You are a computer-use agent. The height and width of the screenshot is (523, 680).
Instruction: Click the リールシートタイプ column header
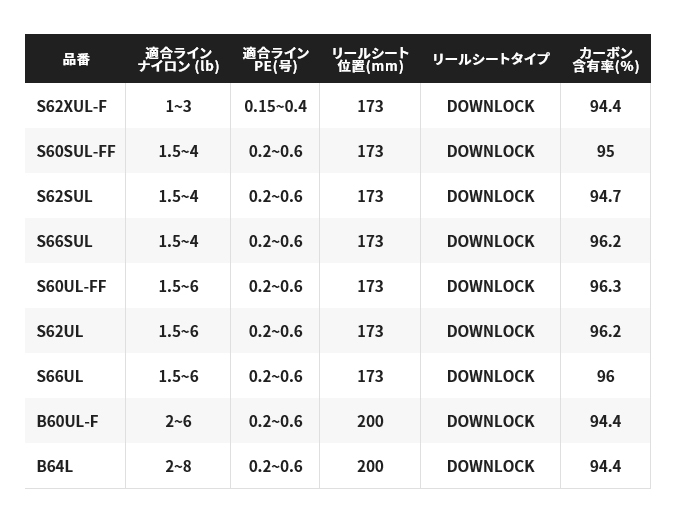pos(490,59)
